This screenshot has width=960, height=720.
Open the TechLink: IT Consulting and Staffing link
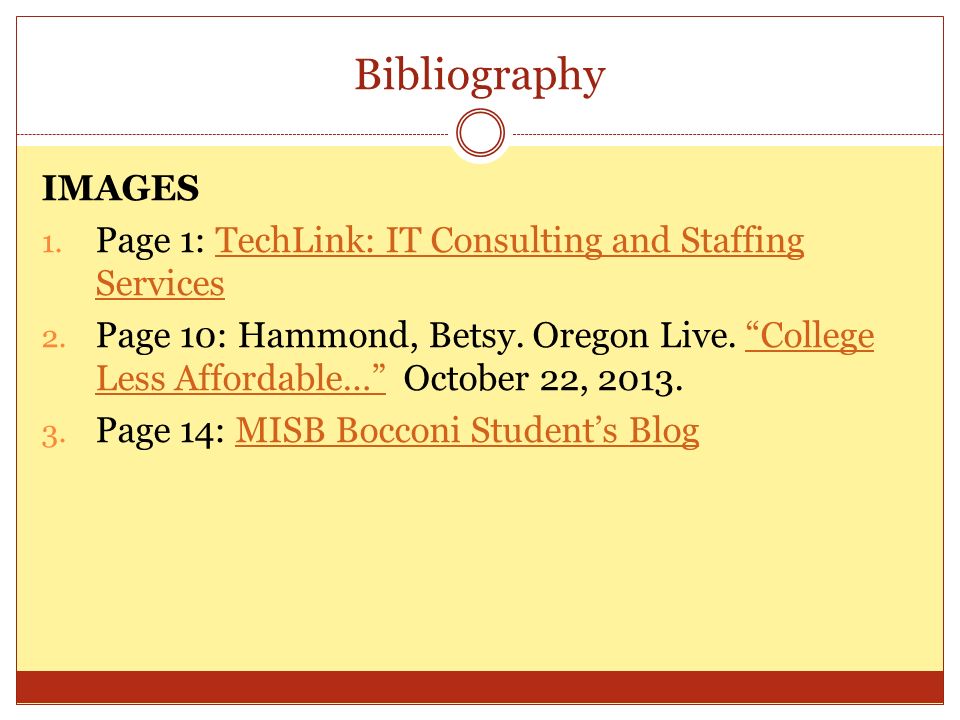[x=509, y=241]
